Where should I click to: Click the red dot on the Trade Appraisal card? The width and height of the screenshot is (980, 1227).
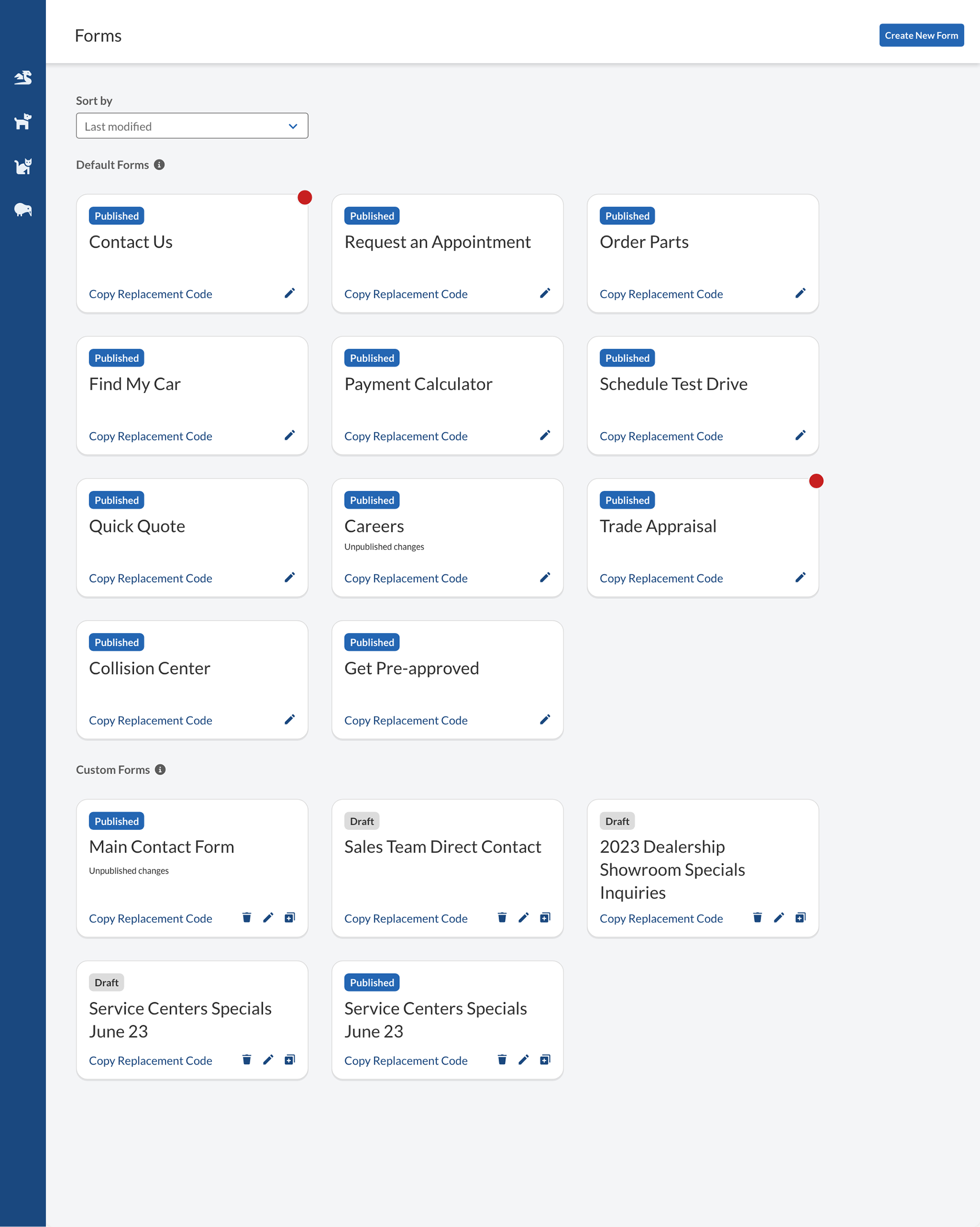pos(816,481)
